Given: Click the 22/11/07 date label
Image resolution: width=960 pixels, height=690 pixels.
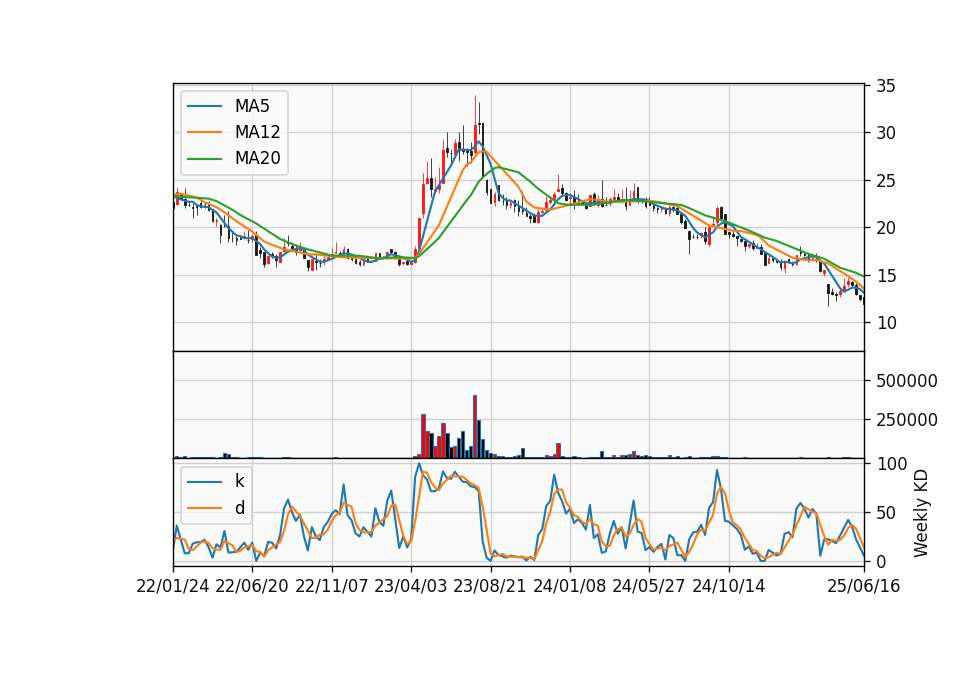Looking at the screenshot, I should click(332, 587).
